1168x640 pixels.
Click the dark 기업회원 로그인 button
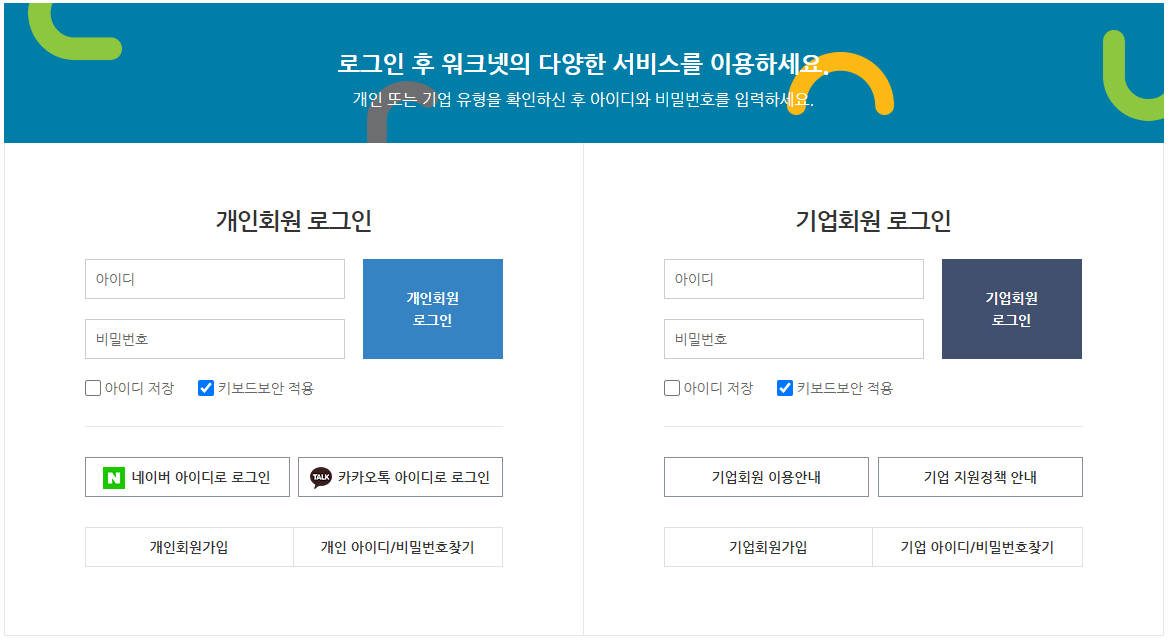[1011, 308]
